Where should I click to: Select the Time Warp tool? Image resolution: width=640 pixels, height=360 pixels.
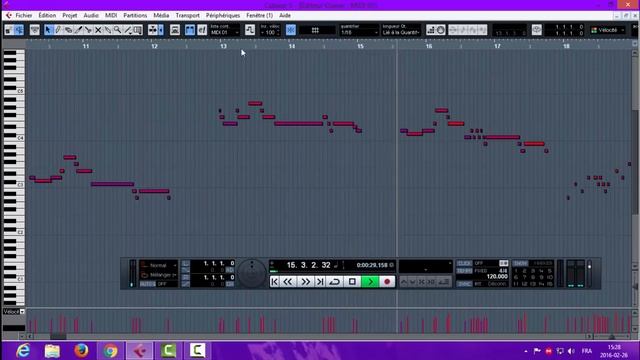click(x=138, y=30)
